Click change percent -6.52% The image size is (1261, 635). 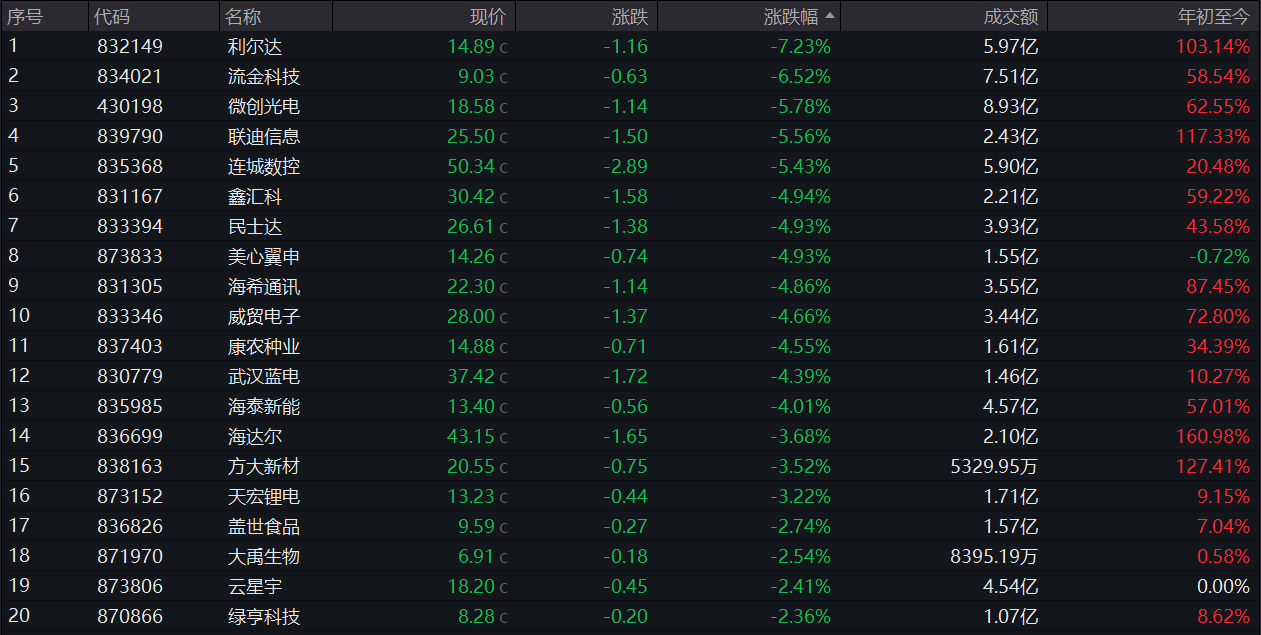800,76
